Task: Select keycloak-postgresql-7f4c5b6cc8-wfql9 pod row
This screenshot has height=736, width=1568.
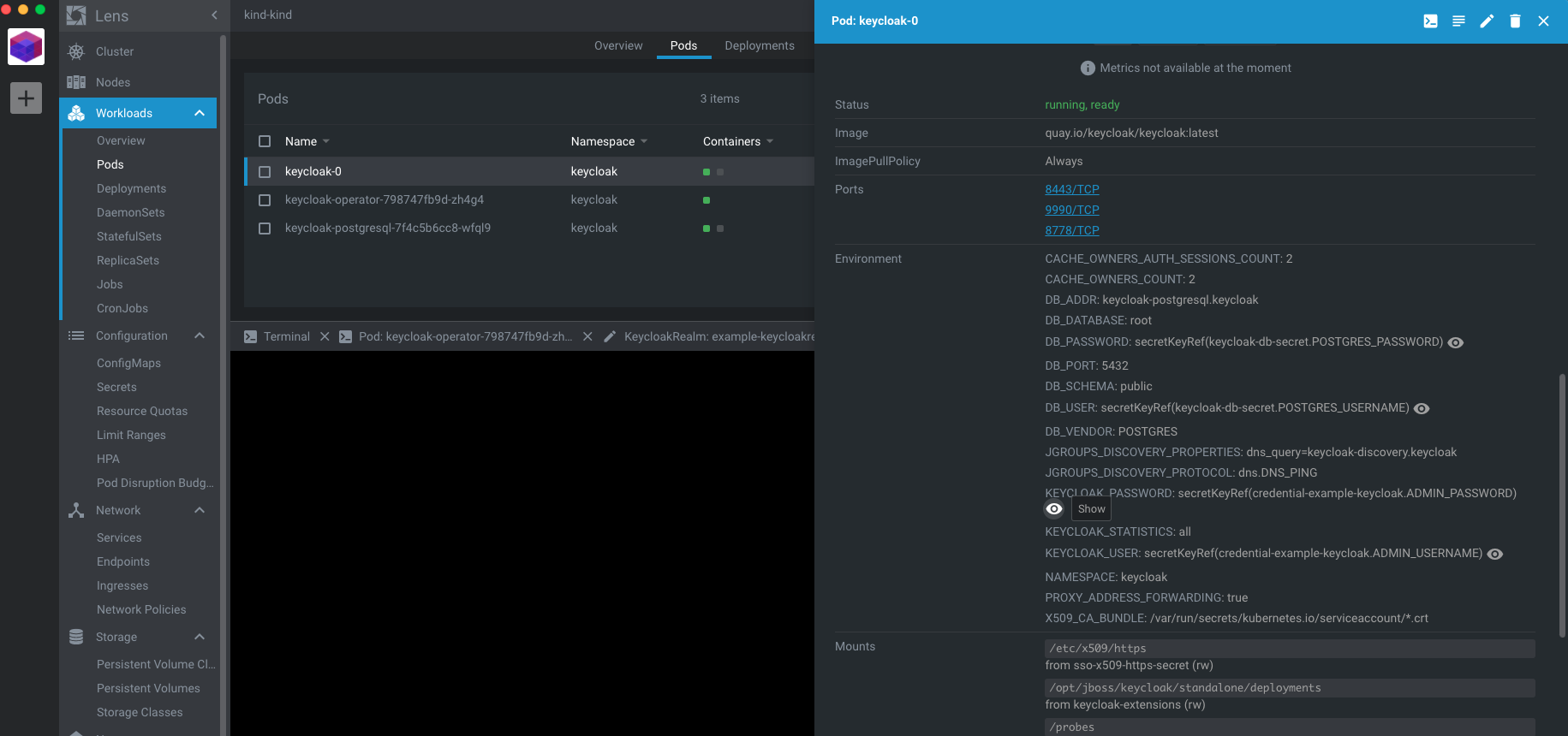Action: click(x=529, y=229)
